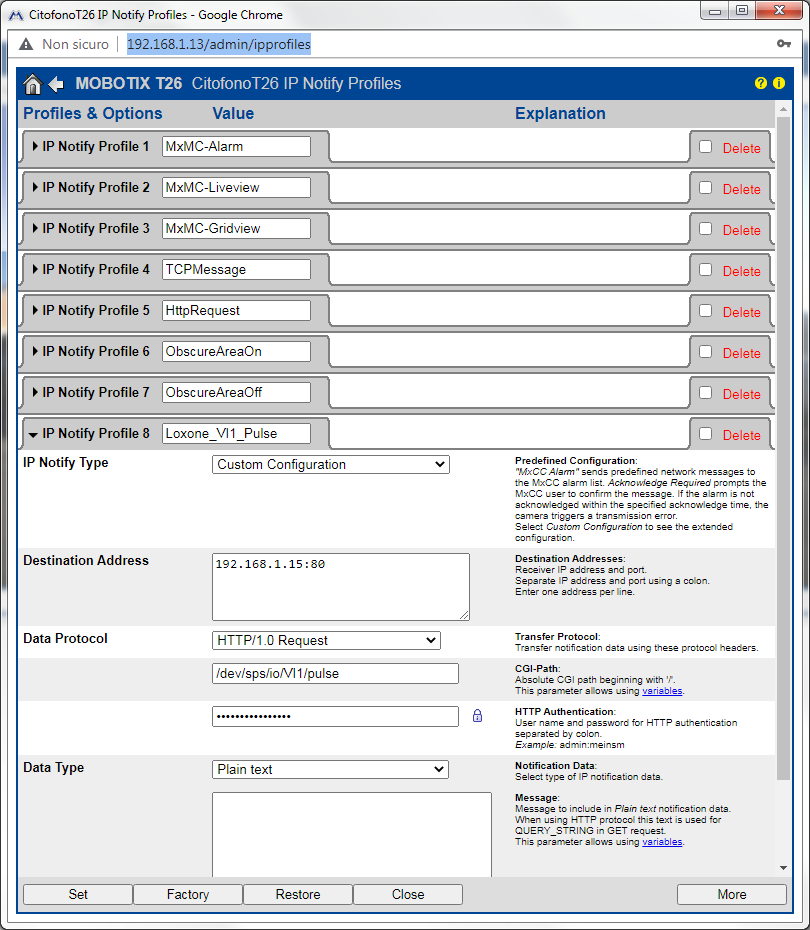Screen dimensions: 810x930
Task: Edit the ObscureAreaOn profile name field
Action: tap(236, 351)
